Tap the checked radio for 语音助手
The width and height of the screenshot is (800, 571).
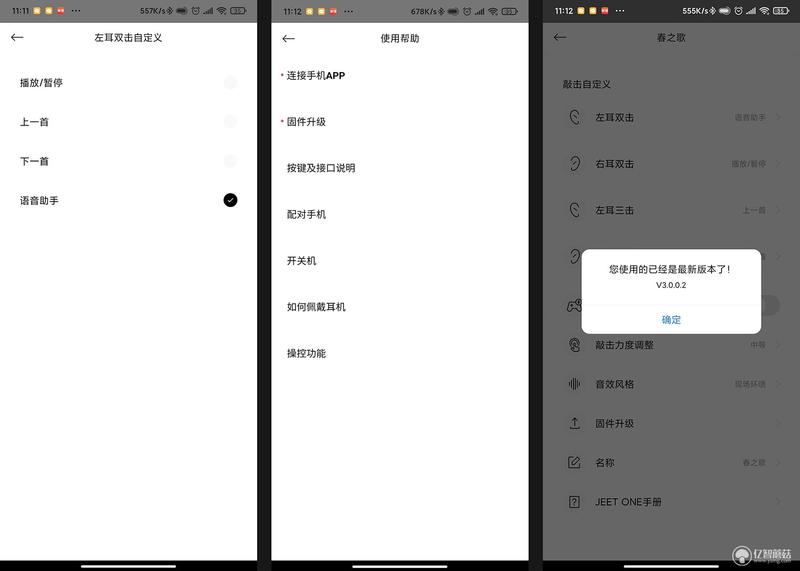point(230,200)
